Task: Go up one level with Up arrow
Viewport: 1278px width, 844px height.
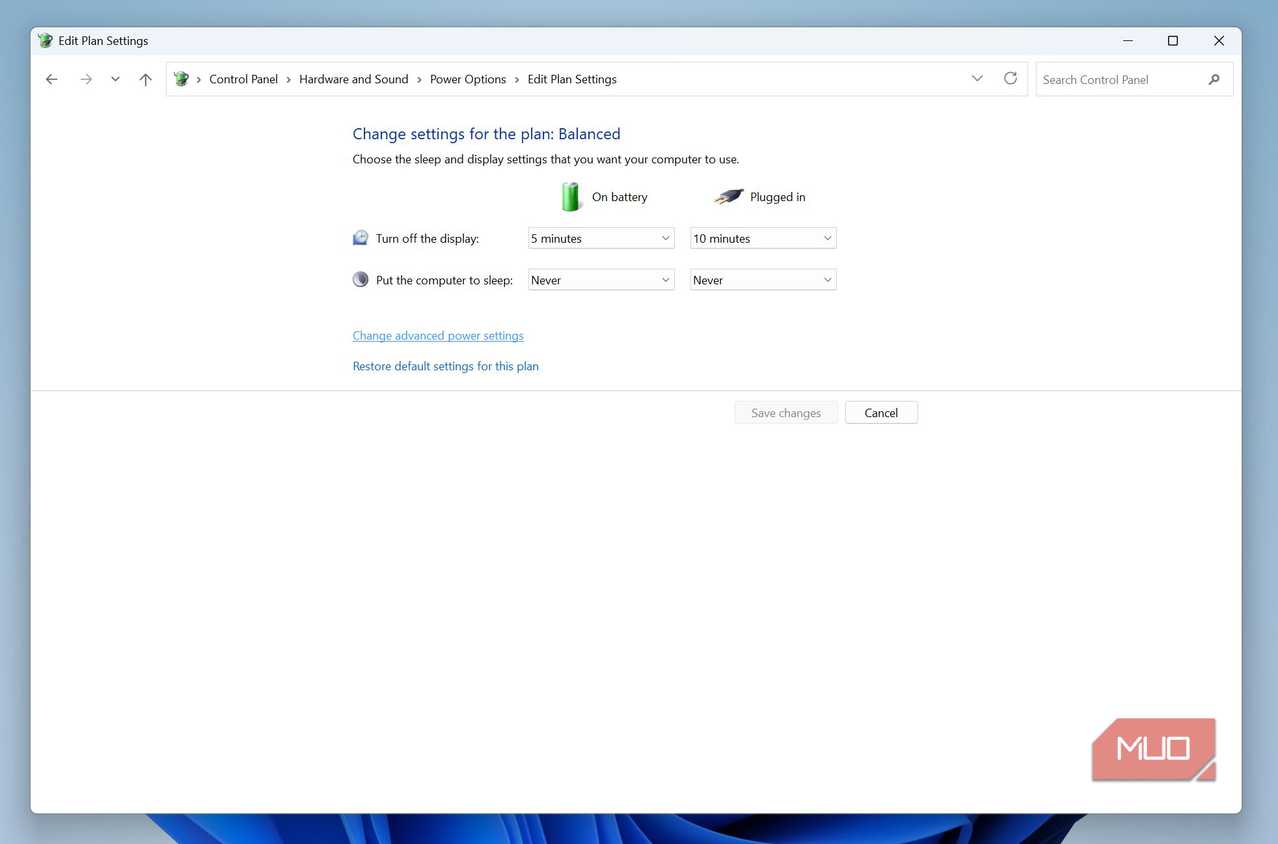Action: pos(145,79)
